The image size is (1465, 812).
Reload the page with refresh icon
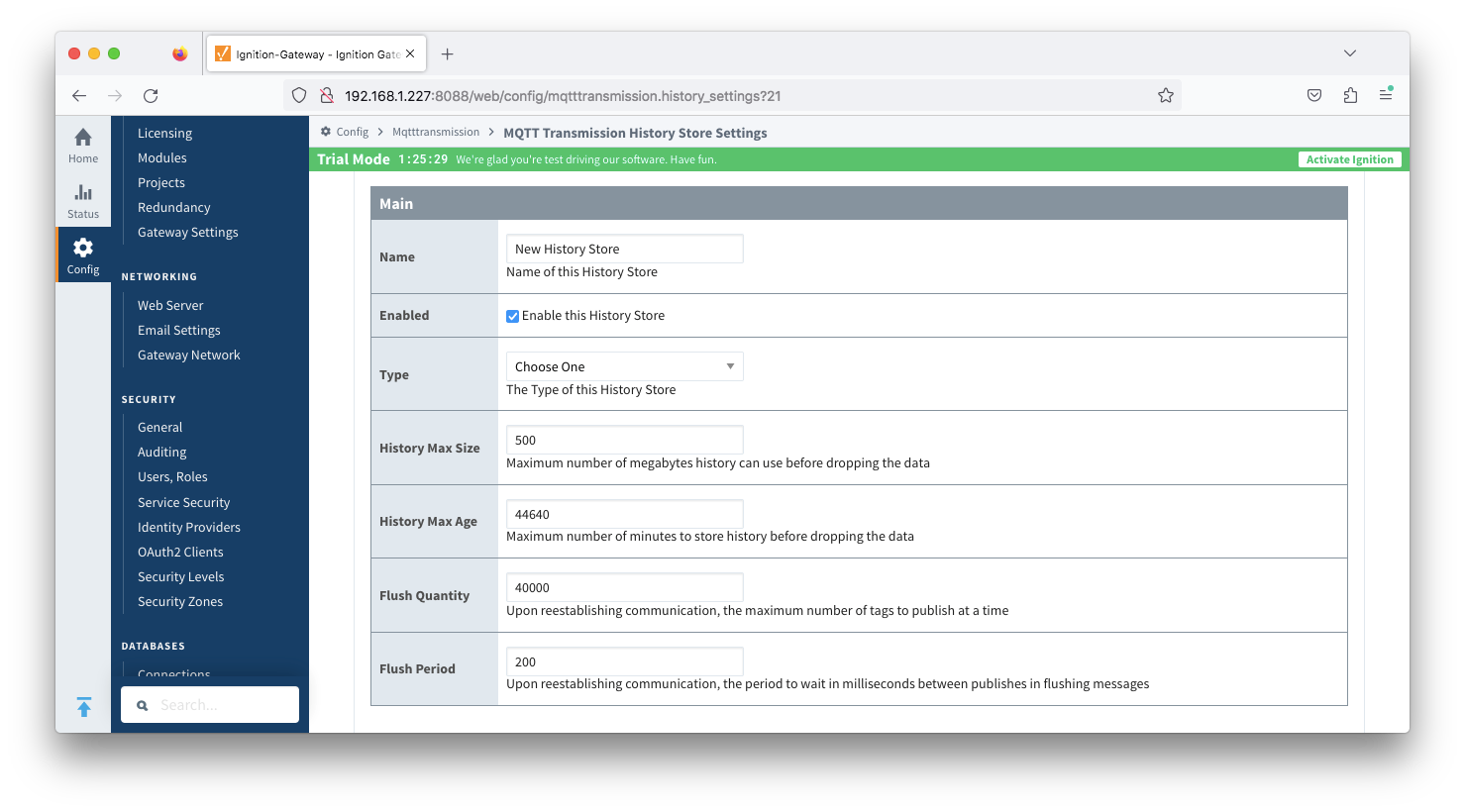(151, 96)
